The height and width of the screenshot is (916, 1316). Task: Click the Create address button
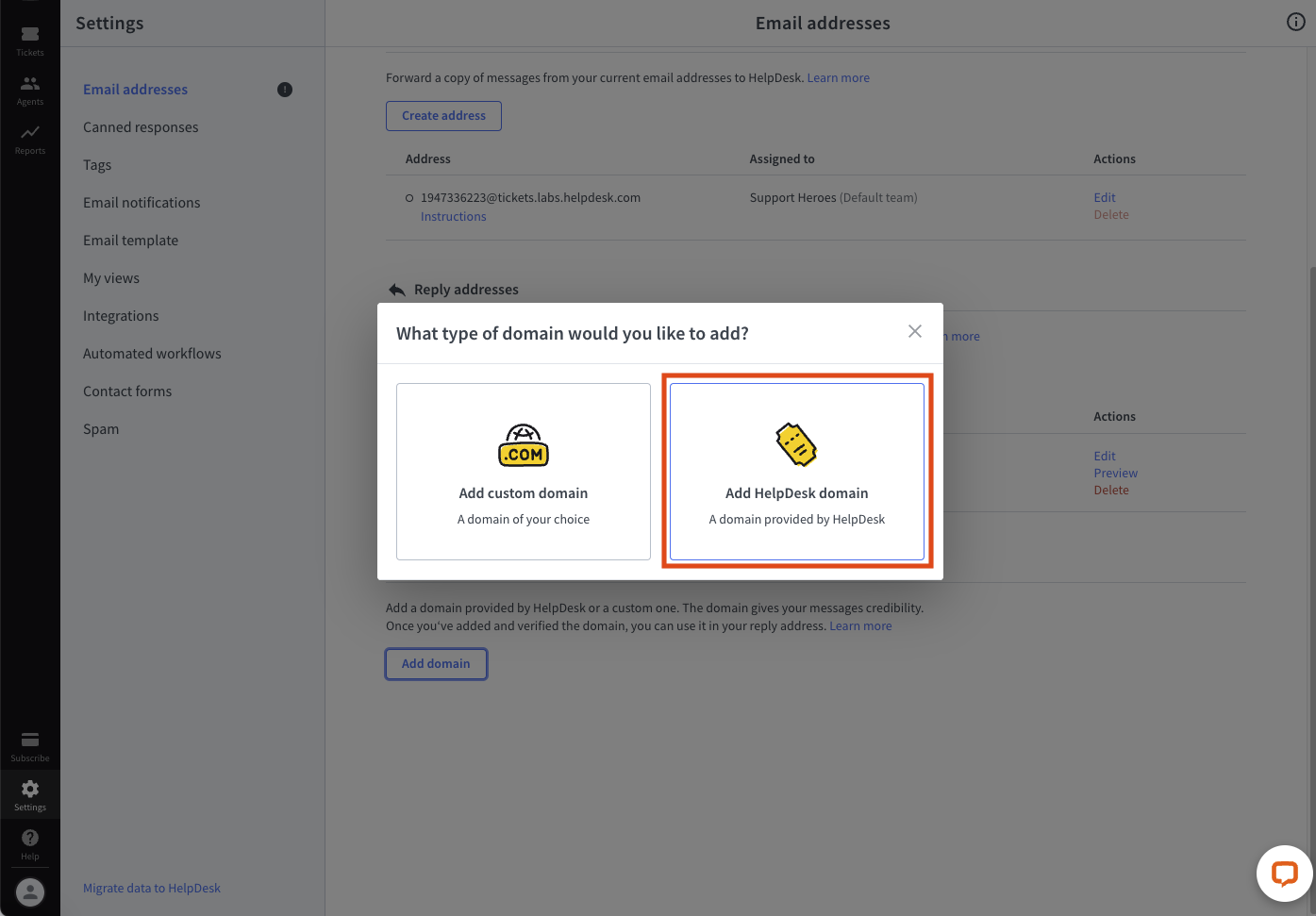click(x=443, y=115)
